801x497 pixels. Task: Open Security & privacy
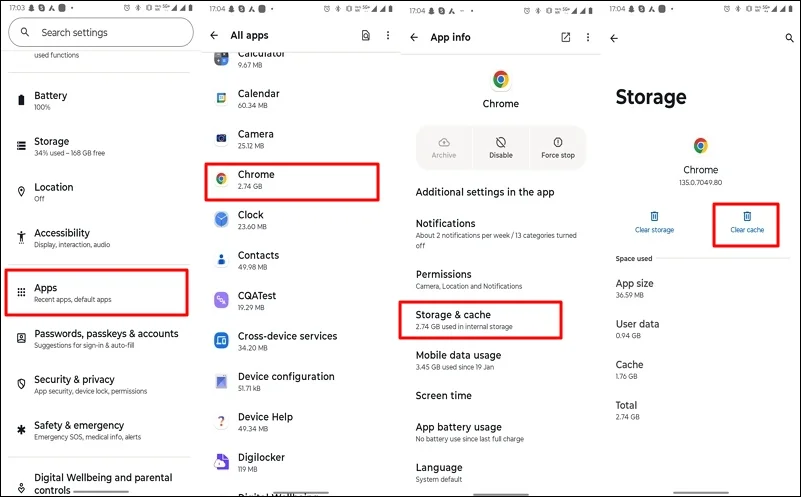[x=100, y=384]
